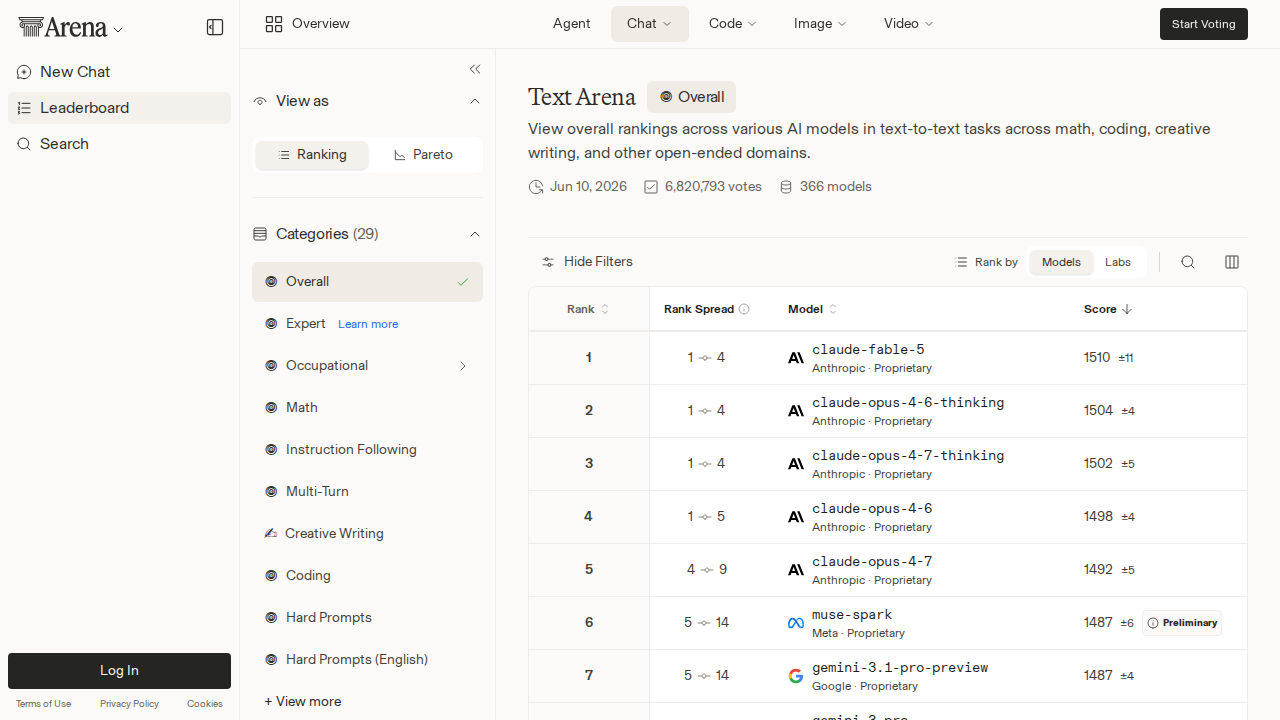Image resolution: width=1280 pixels, height=720 pixels.
Task: Collapse the left sidebar panel icon
Action: pyautogui.click(x=215, y=27)
